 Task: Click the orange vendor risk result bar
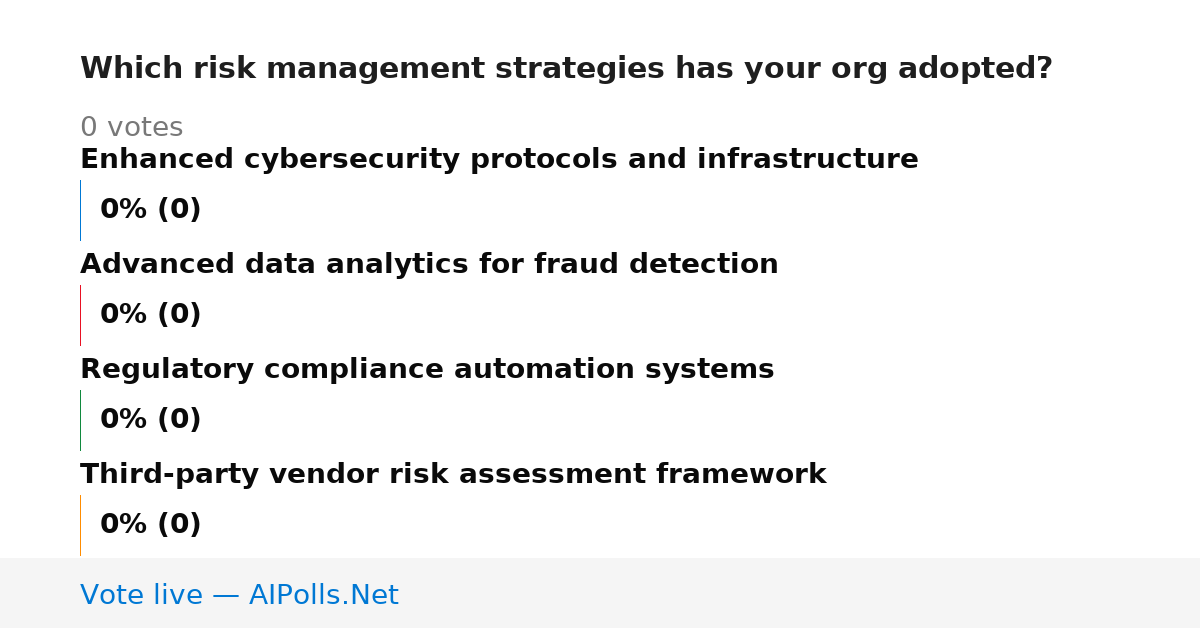[x=80, y=525]
